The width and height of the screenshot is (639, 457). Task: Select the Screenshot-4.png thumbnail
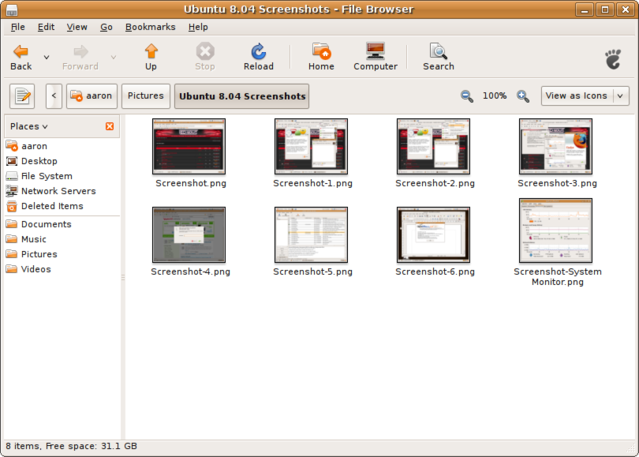click(189, 235)
